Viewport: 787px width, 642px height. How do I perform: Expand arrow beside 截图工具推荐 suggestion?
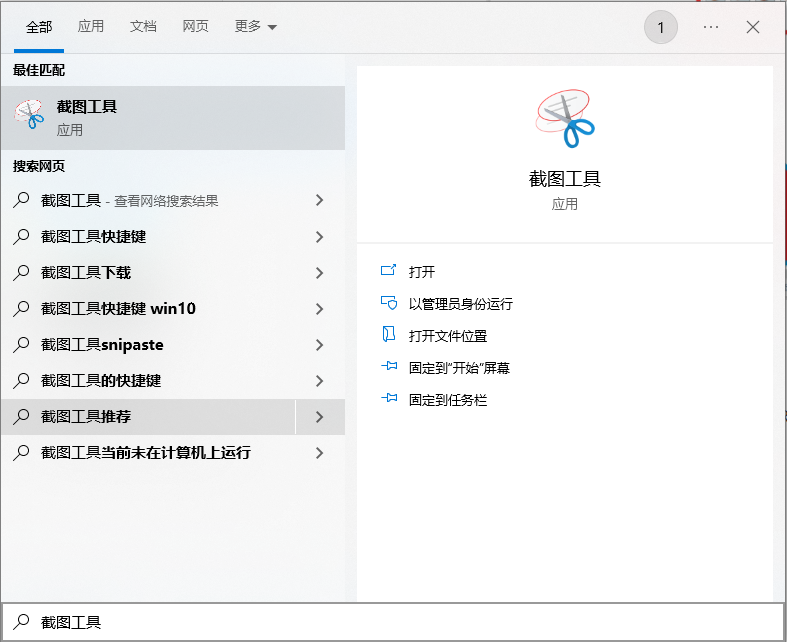[x=319, y=417]
